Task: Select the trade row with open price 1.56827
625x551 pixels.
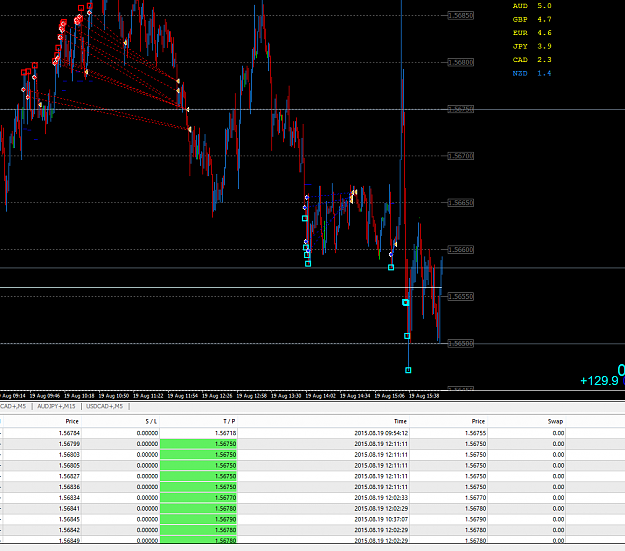Action: pyautogui.click(x=312, y=476)
